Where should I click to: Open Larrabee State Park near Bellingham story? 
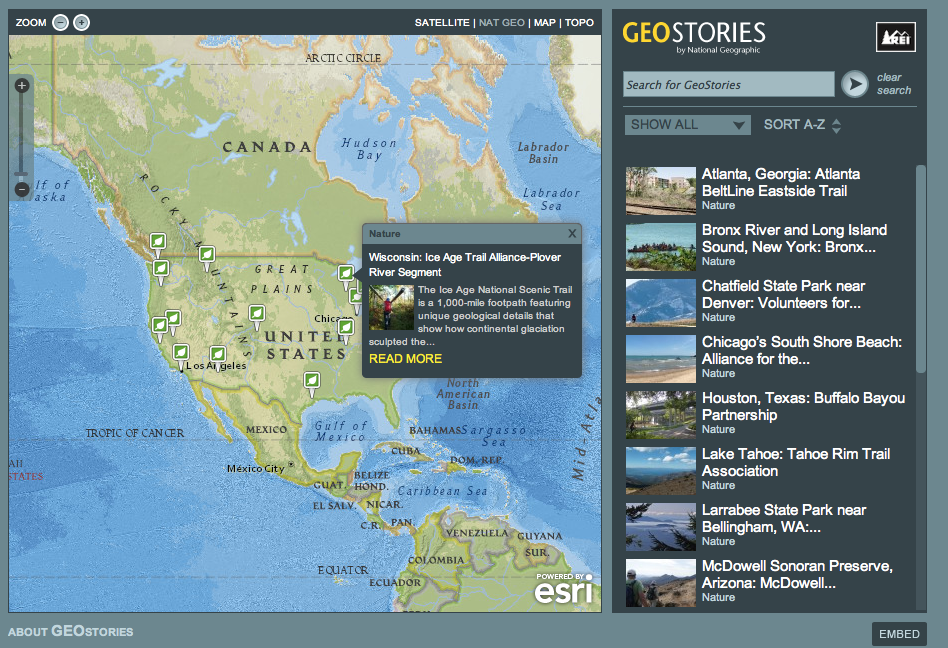(784, 519)
